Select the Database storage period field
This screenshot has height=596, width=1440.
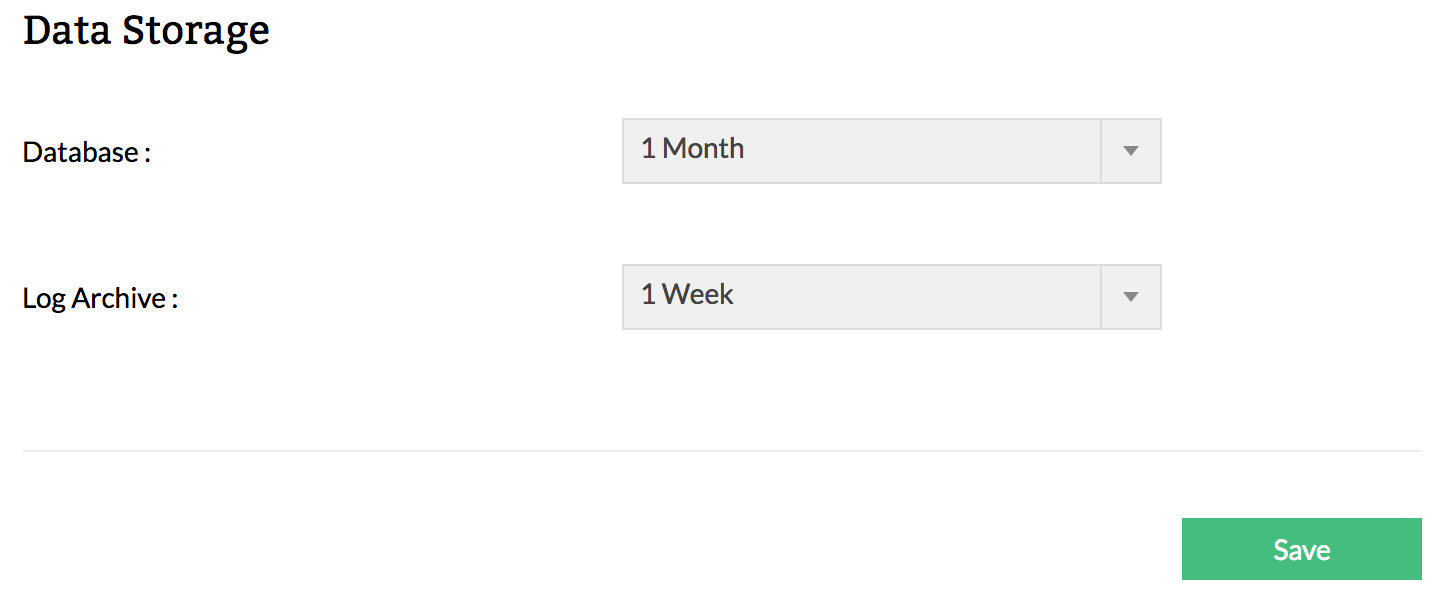click(x=860, y=151)
